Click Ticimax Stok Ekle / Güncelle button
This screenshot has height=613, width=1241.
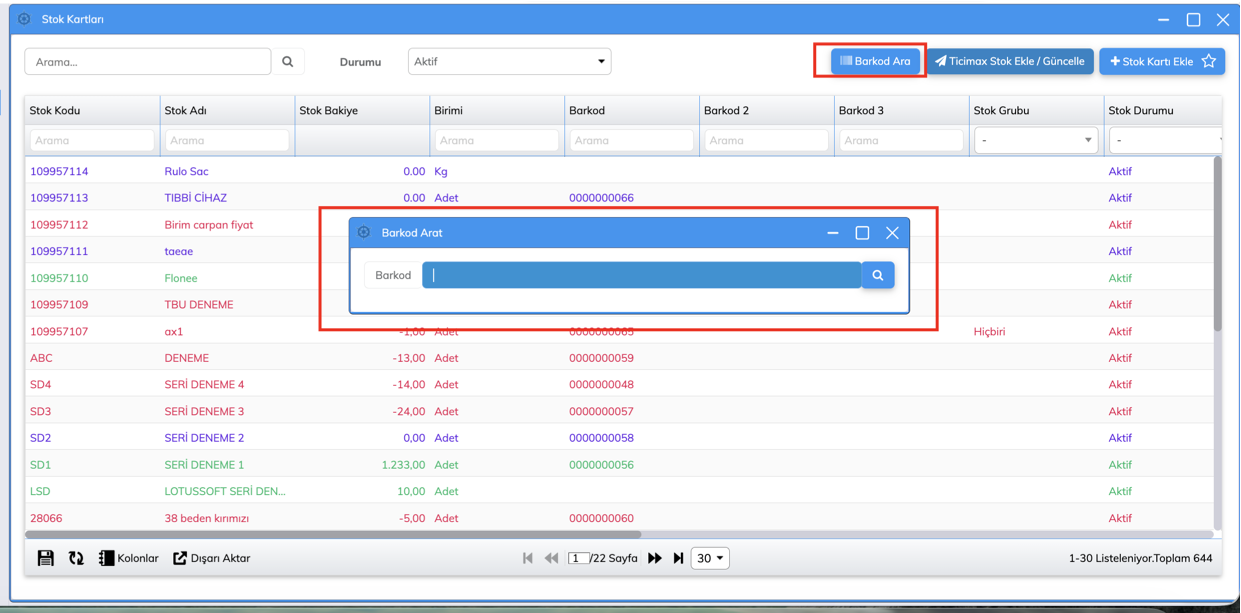pos(1009,61)
